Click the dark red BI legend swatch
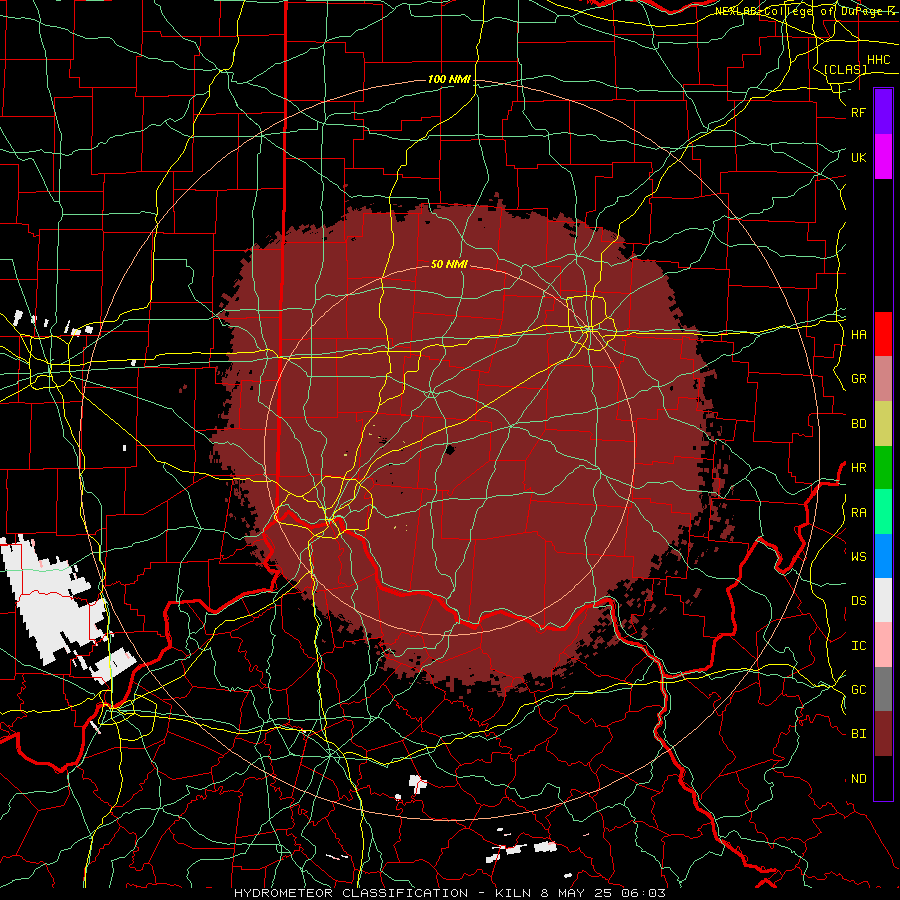The width and height of the screenshot is (900, 900). 883,734
